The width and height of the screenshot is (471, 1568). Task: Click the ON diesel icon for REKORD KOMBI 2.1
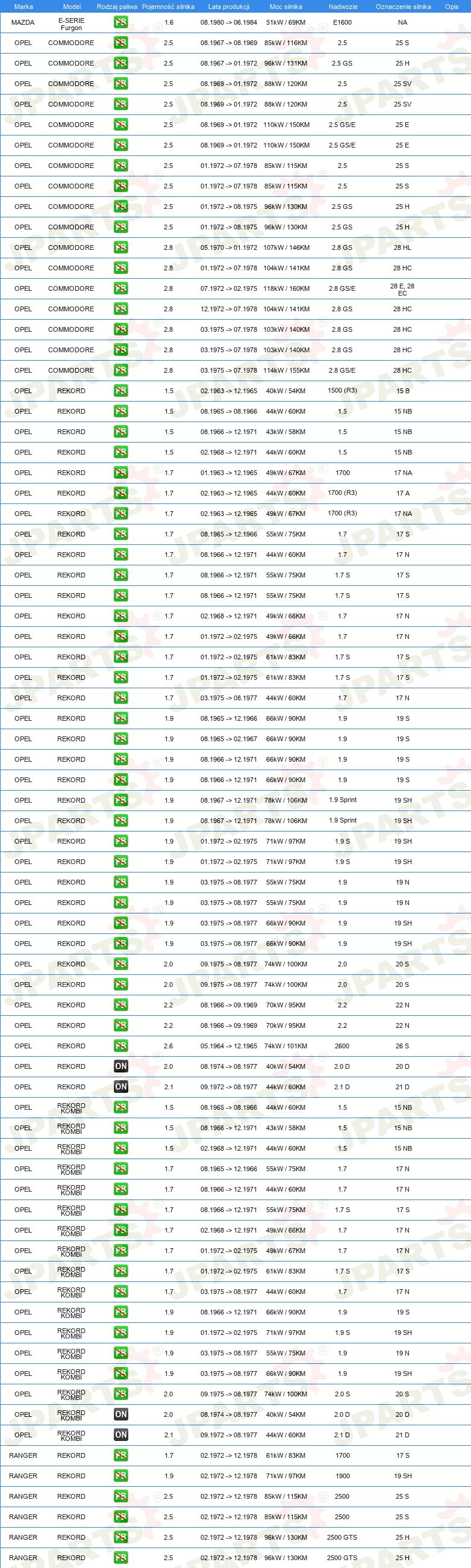click(x=121, y=1435)
